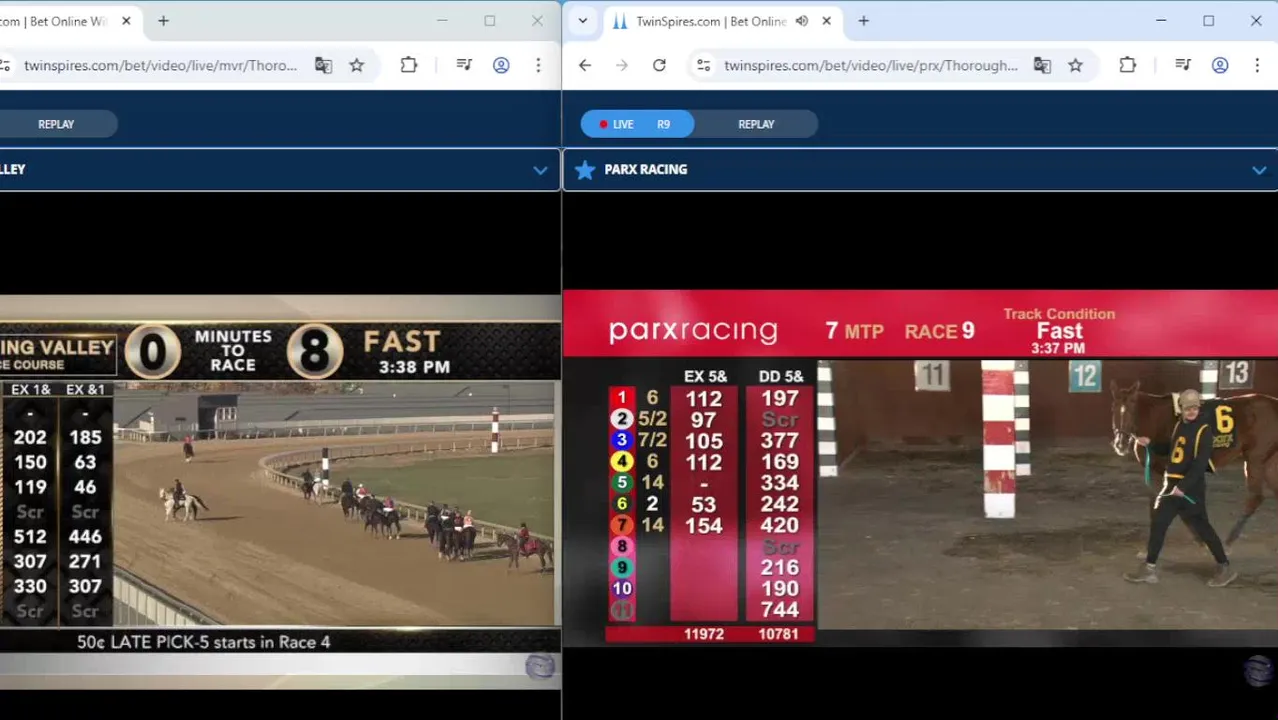Screen dimensions: 1278x720
Task: View site information icon in right window
Action: click(704, 65)
